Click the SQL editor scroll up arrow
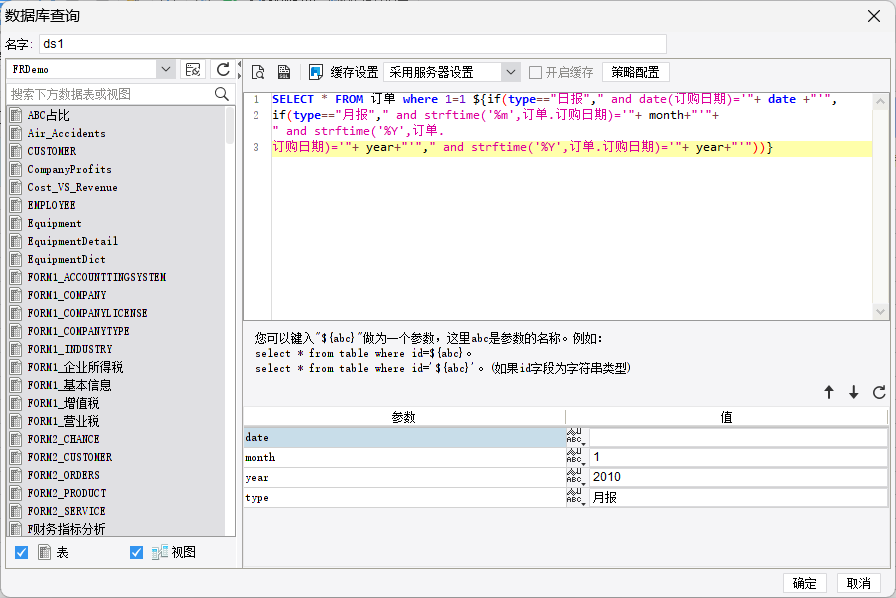Image resolution: width=896 pixels, height=598 pixels. pyautogui.click(x=880, y=101)
